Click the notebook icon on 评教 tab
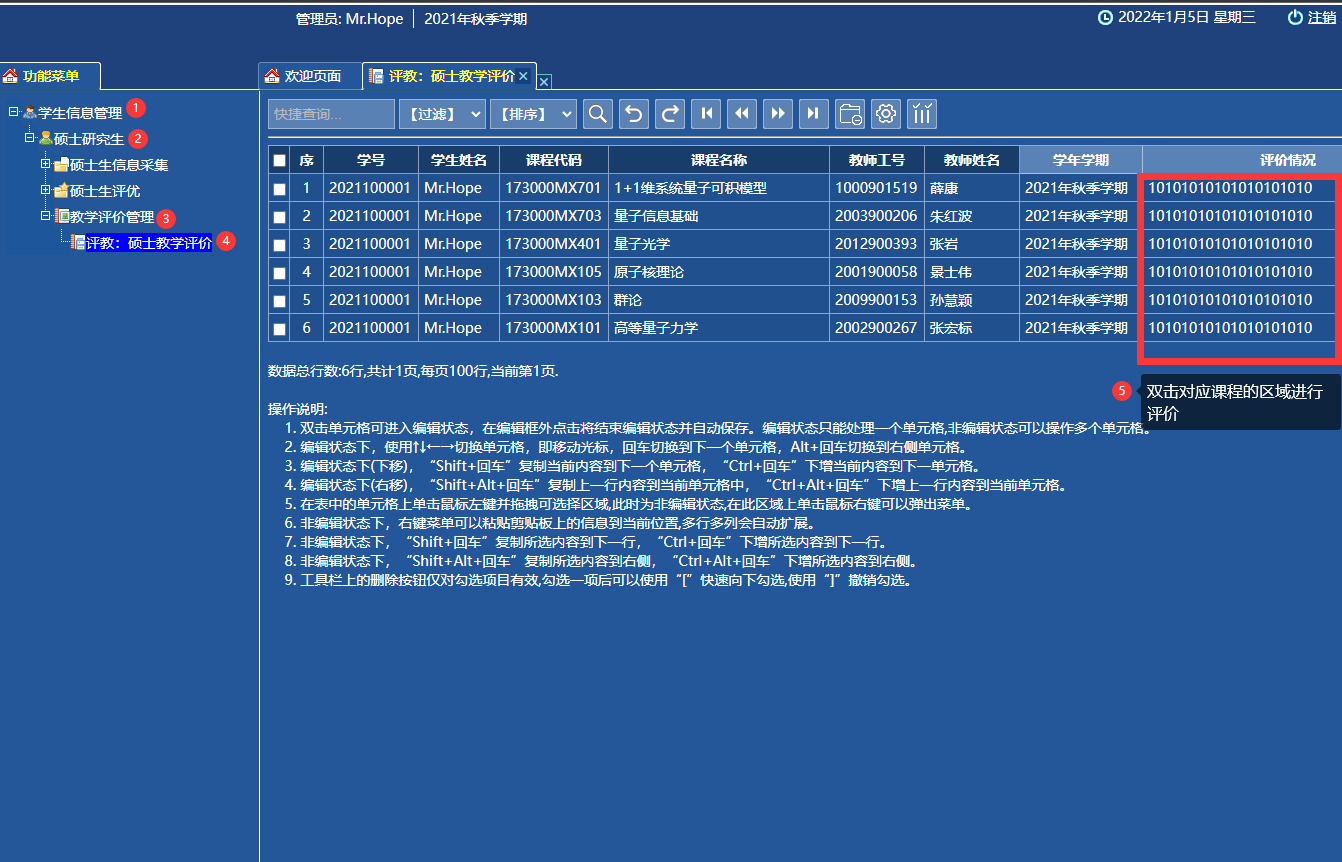Viewport: 1342px width, 862px height. (376, 76)
